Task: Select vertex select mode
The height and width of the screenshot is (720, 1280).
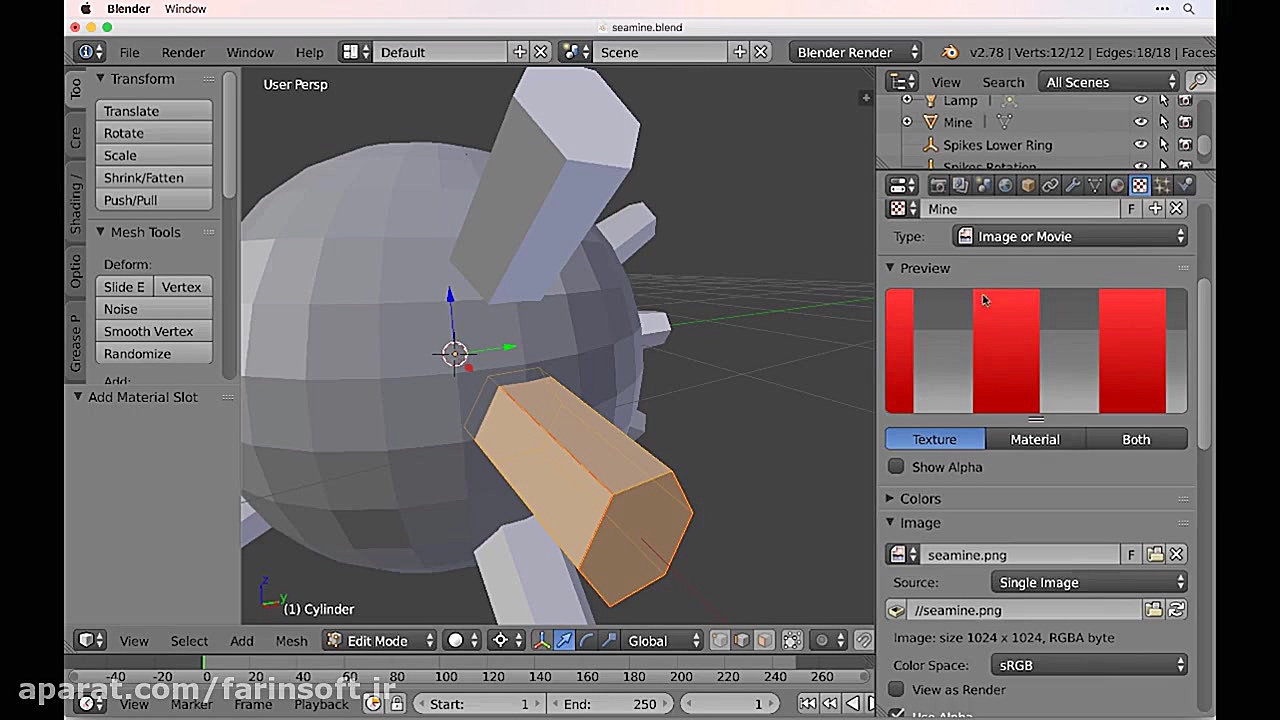Action: point(719,641)
